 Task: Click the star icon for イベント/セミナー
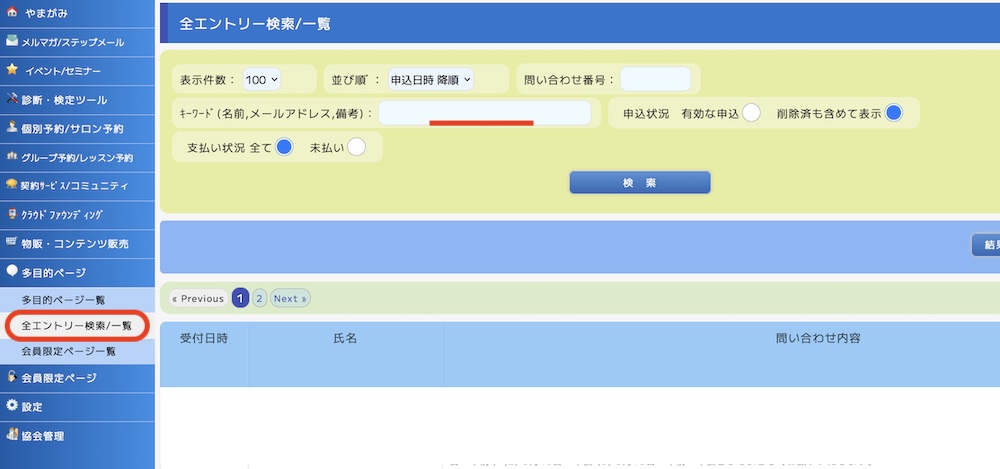[x=12, y=71]
